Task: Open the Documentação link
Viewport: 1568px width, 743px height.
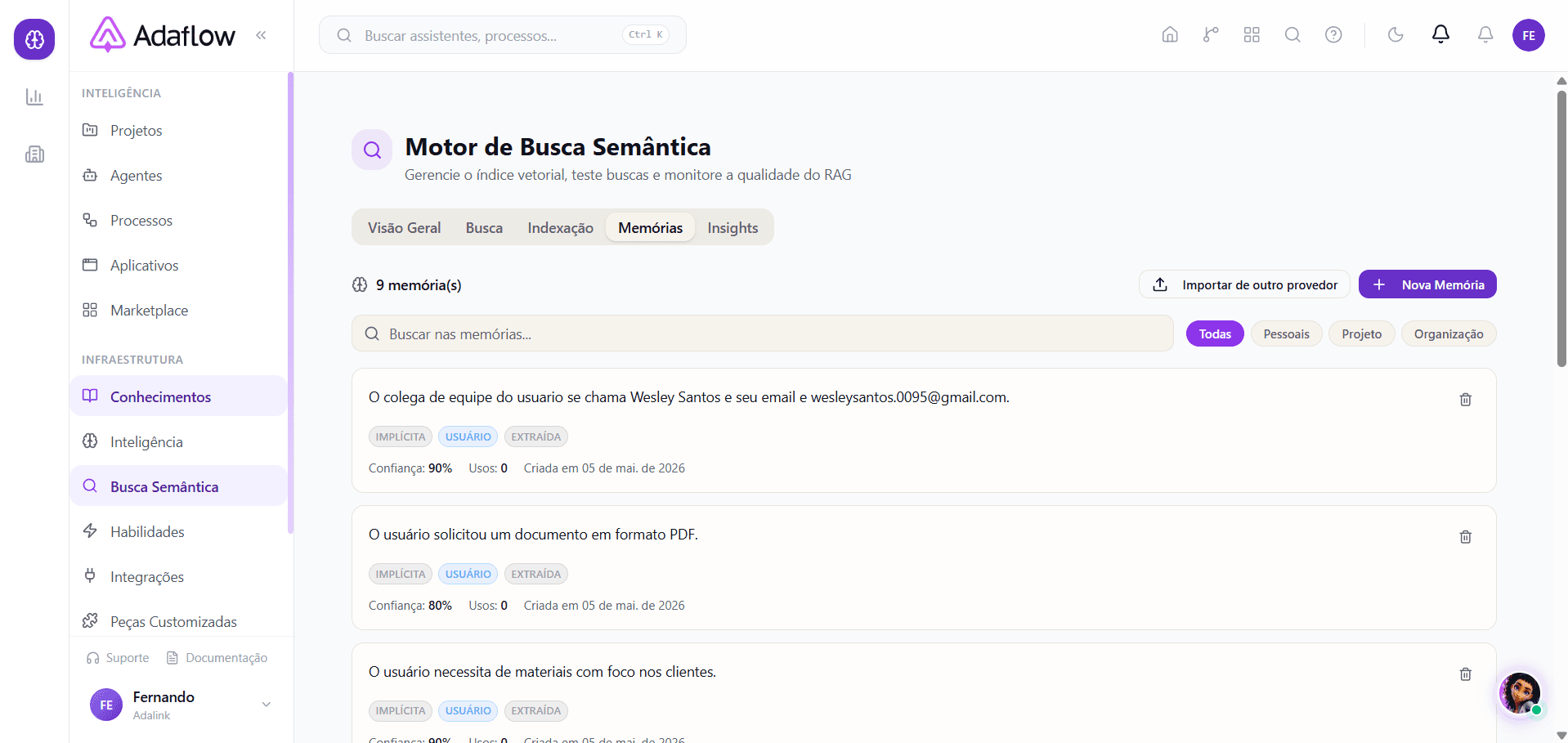Action: tap(217, 658)
